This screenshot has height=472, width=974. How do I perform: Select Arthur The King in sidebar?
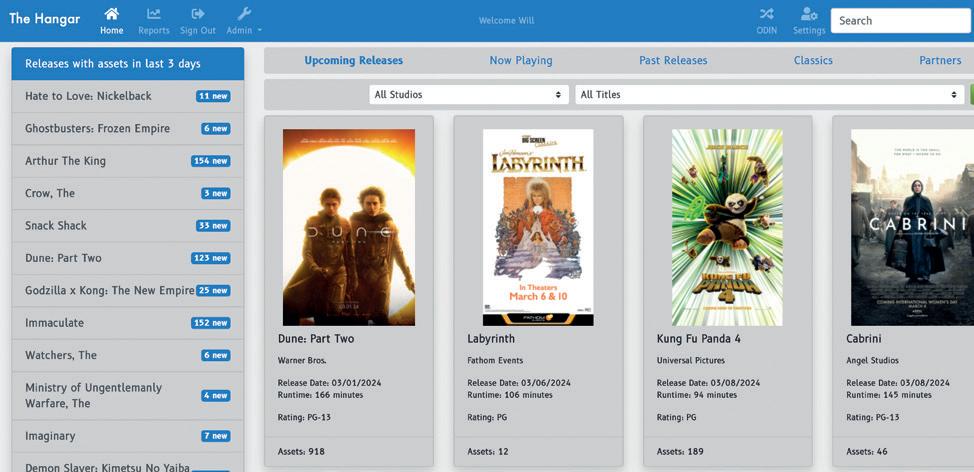(x=127, y=161)
